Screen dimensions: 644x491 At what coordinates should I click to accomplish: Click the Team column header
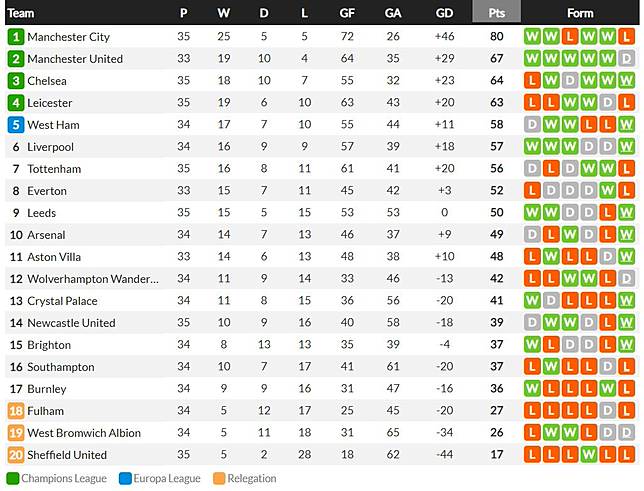pyautogui.click(x=21, y=13)
